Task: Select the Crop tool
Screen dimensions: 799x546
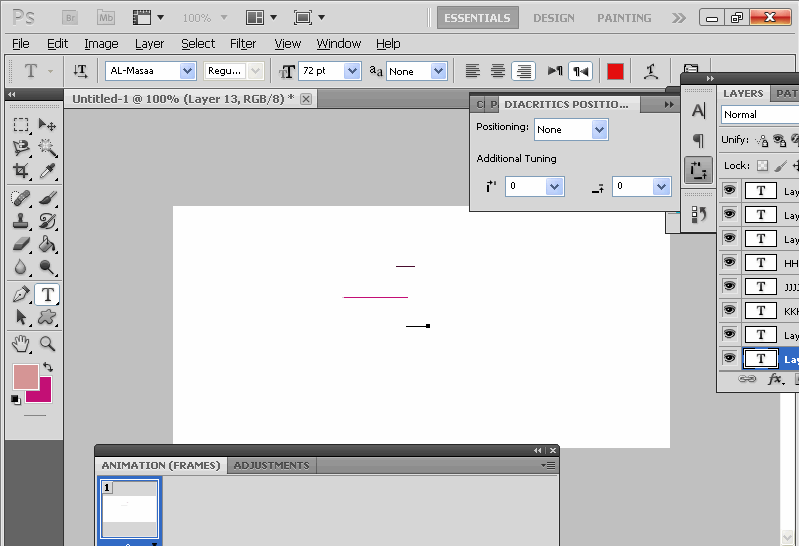Action: pyautogui.click(x=21, y=170)
